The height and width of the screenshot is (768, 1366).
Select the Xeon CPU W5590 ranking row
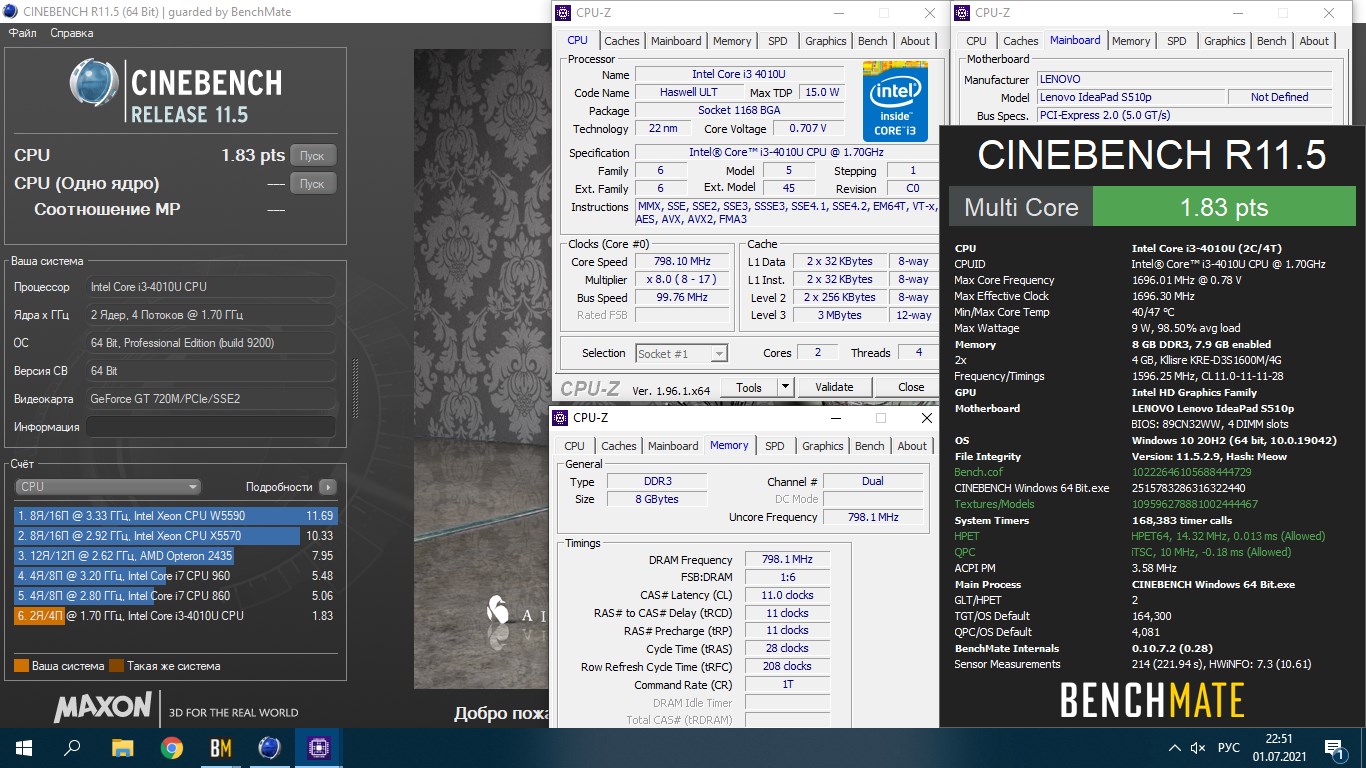coord(176,516)
